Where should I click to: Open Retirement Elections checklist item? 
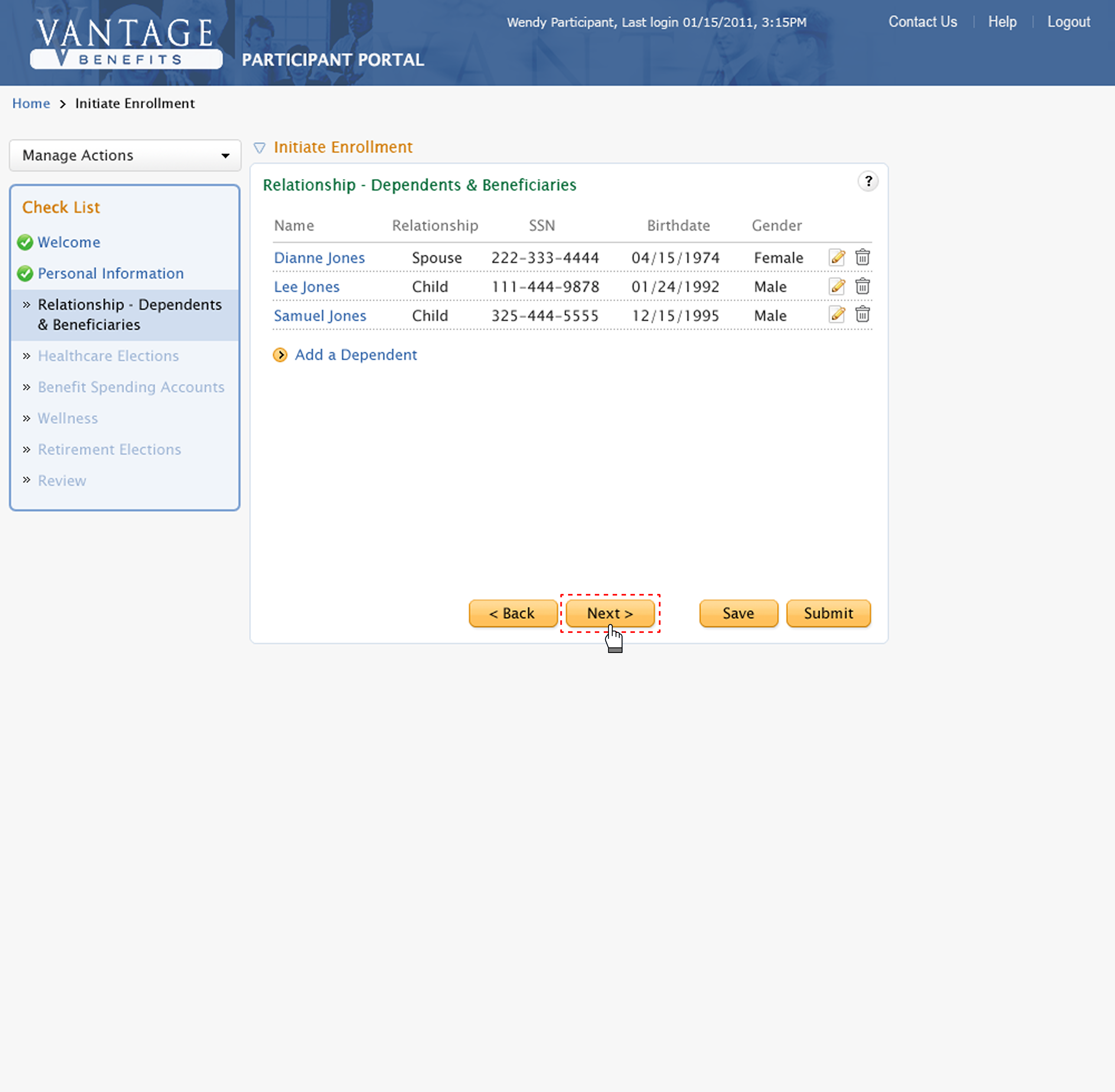pyautogui.click(x=110, y=450)
